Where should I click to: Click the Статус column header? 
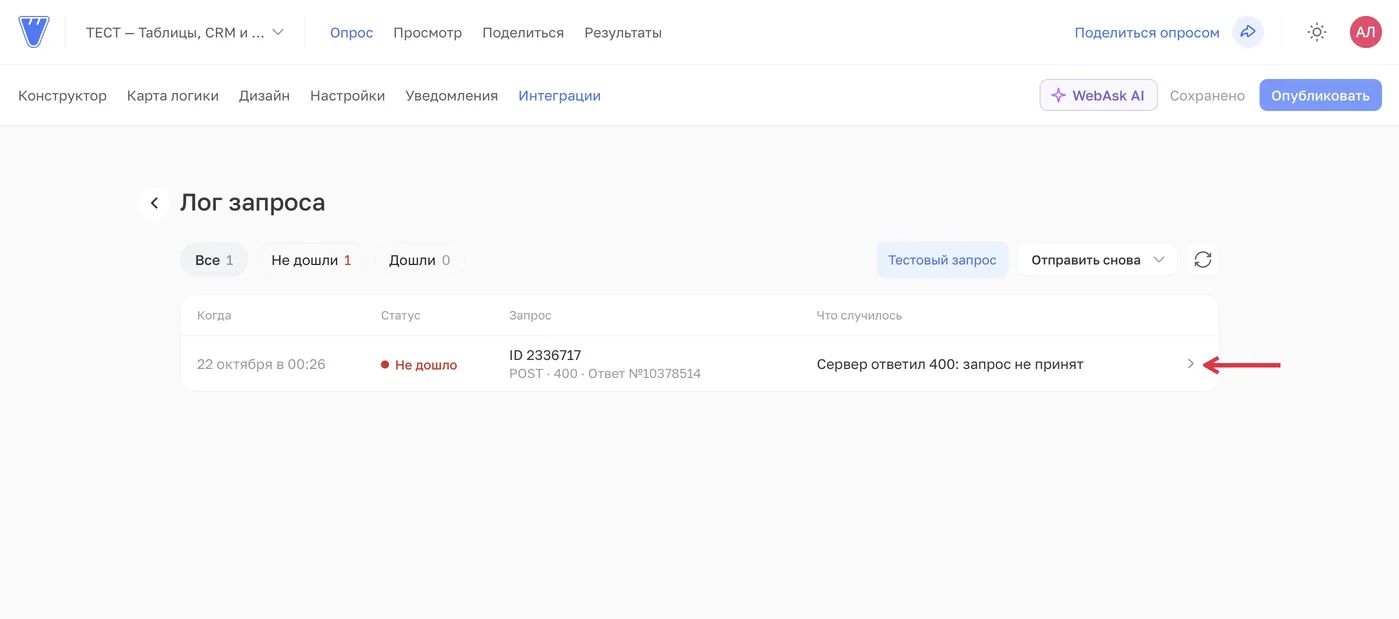(400, 315)
